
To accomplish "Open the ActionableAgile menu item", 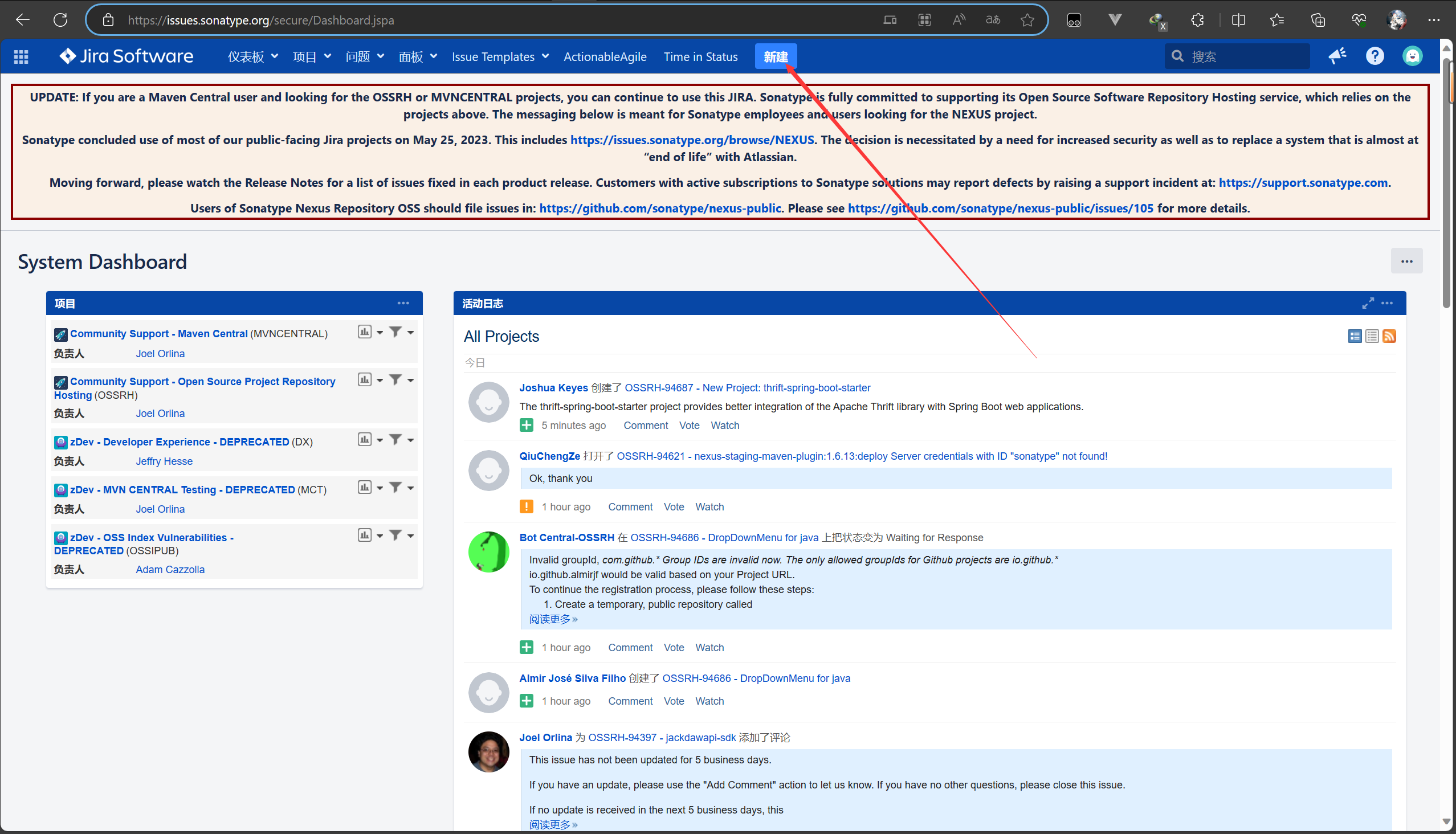I will 605,57.
